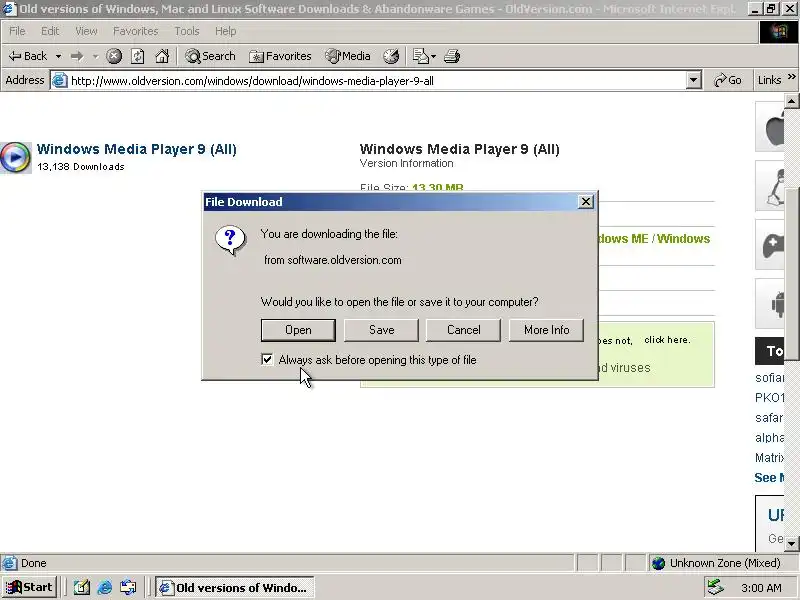Open the File menu
Screen dimensions: 800x600
(17, 32)
